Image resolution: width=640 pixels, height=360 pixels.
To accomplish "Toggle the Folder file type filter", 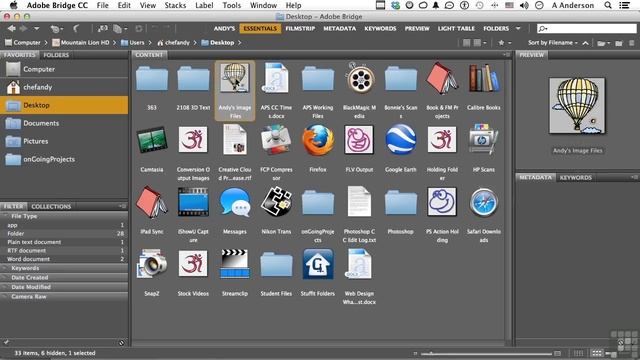I will [64, 233].
